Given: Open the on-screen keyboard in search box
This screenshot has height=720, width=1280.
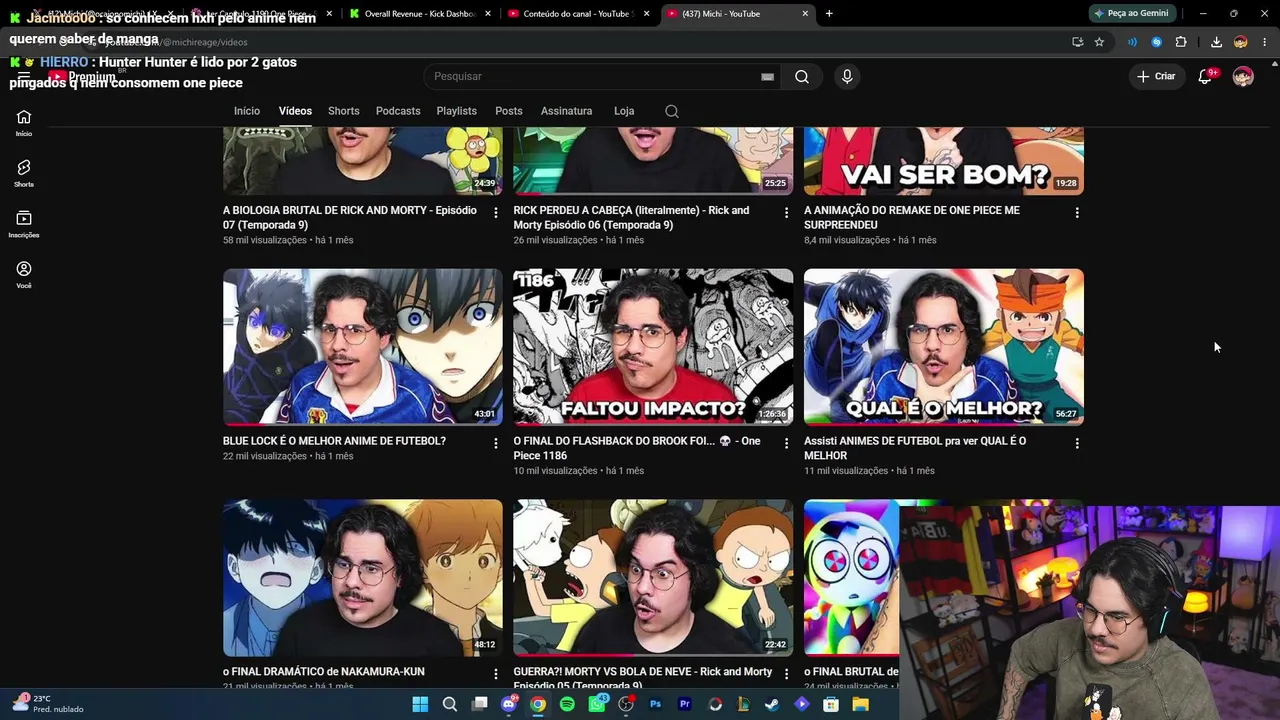Looking at the screenshot, I should click(767, 77).
